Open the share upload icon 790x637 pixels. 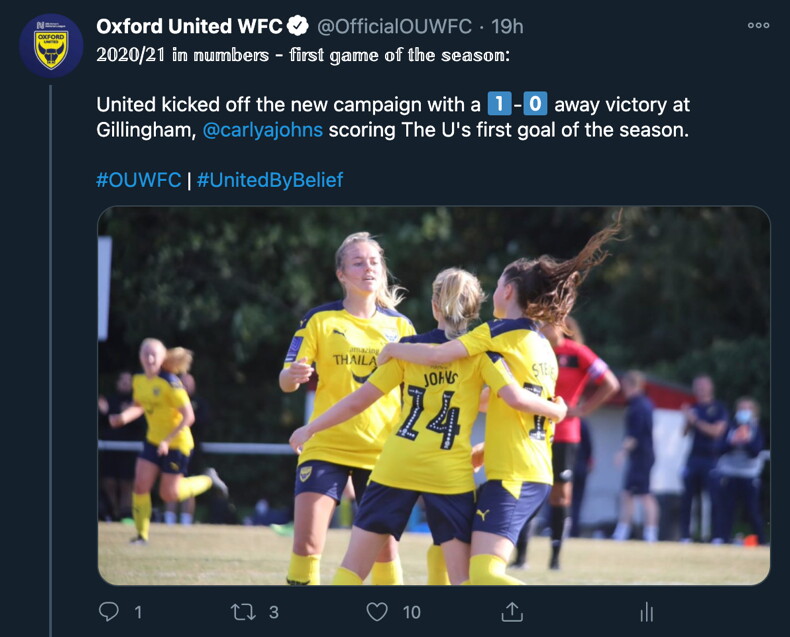coord(512,611)
